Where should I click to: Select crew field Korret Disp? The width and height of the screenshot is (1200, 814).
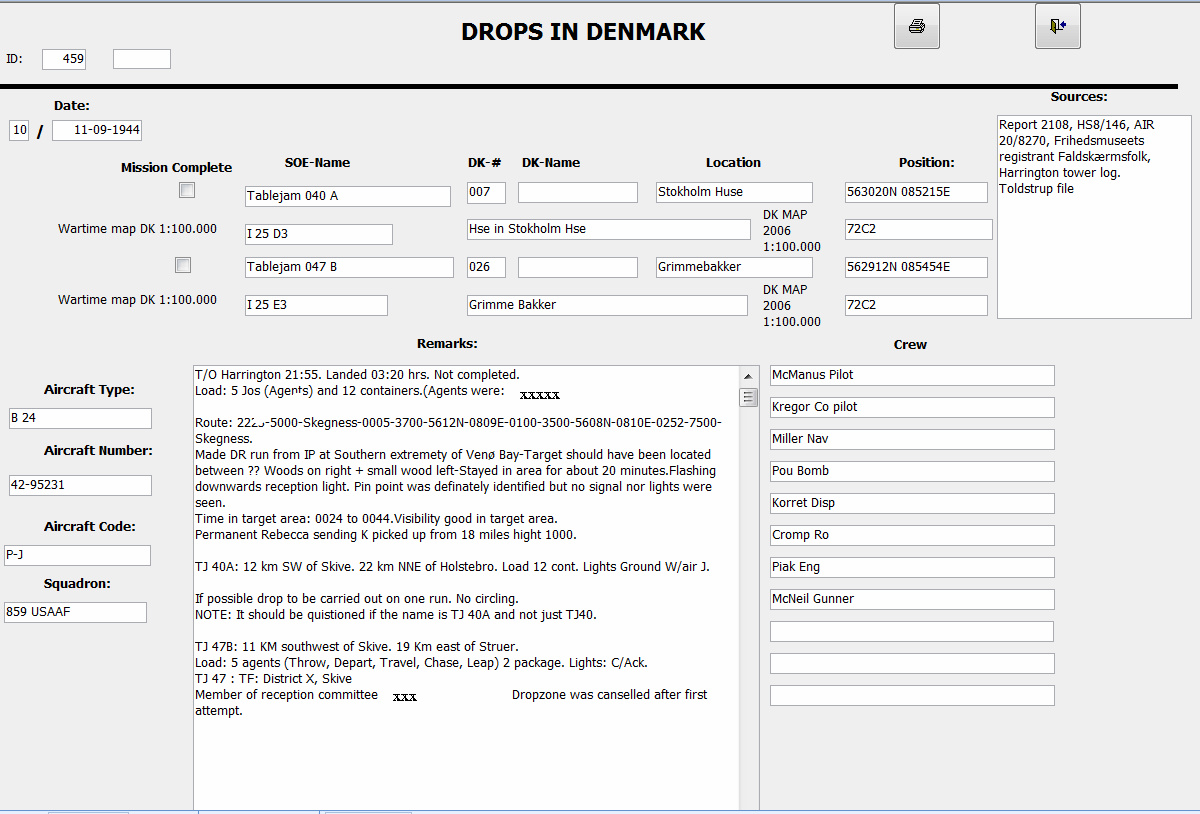click(912, 503)
